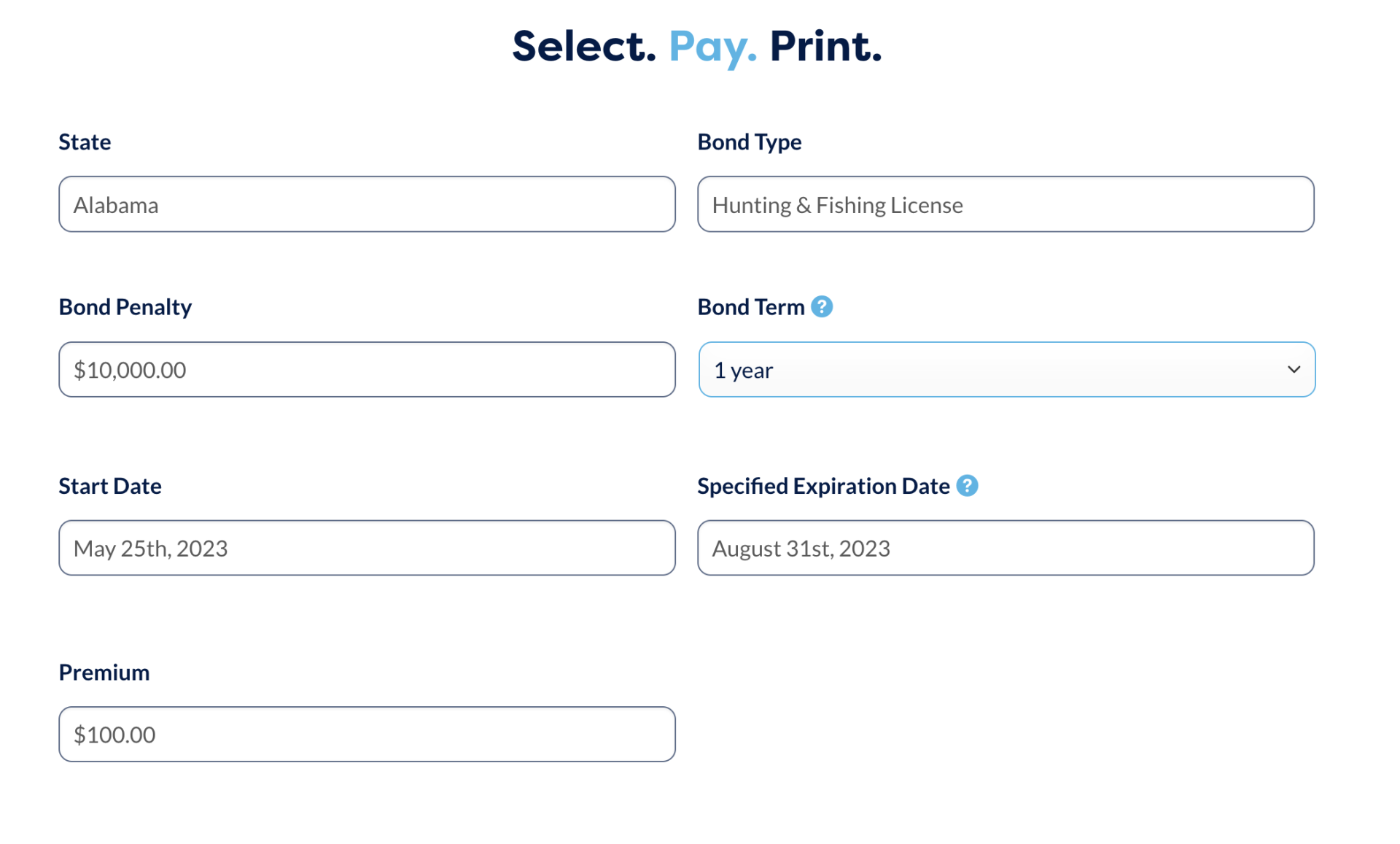The height and width of the screenshot is (844, 1400).
Task: Click the Premium field showing $100.00
Action: coord(367,734)
